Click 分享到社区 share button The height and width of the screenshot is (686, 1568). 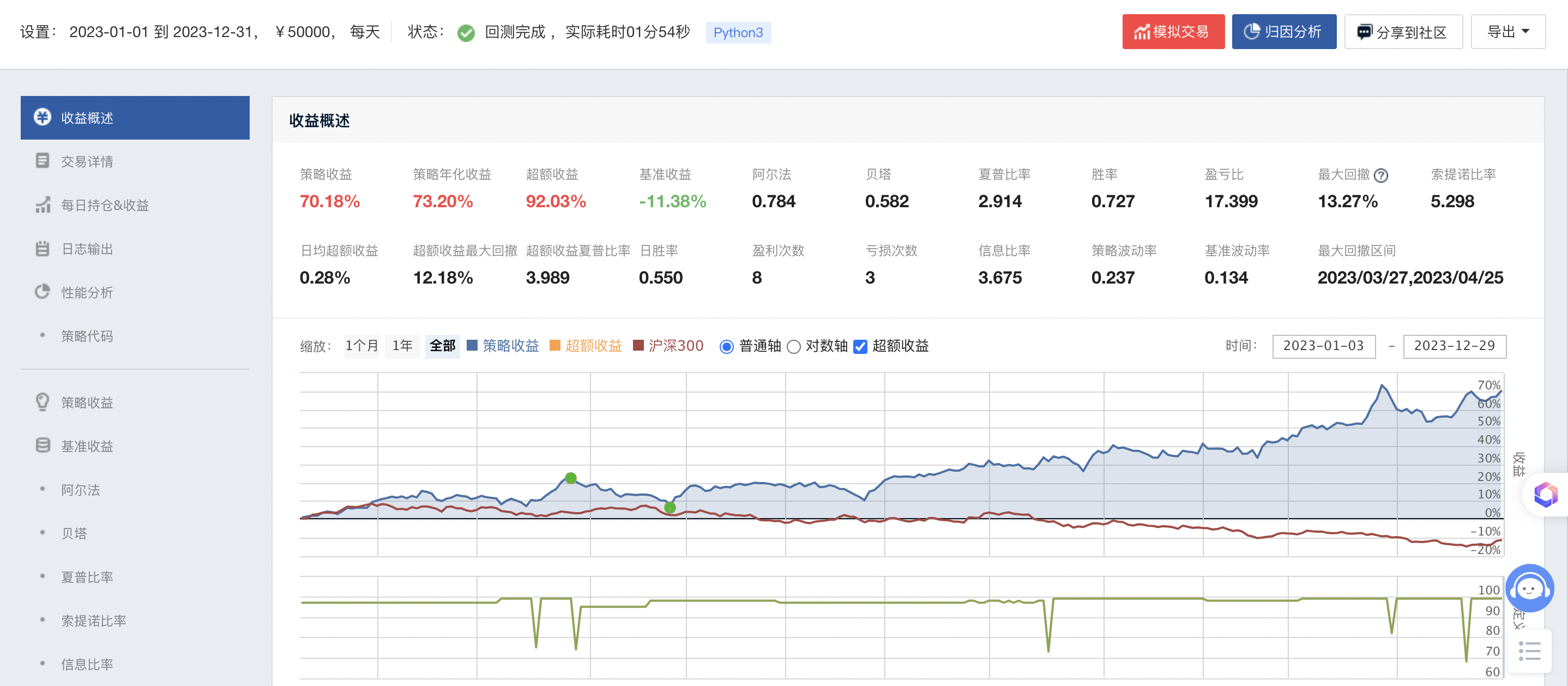(1403, 32)
